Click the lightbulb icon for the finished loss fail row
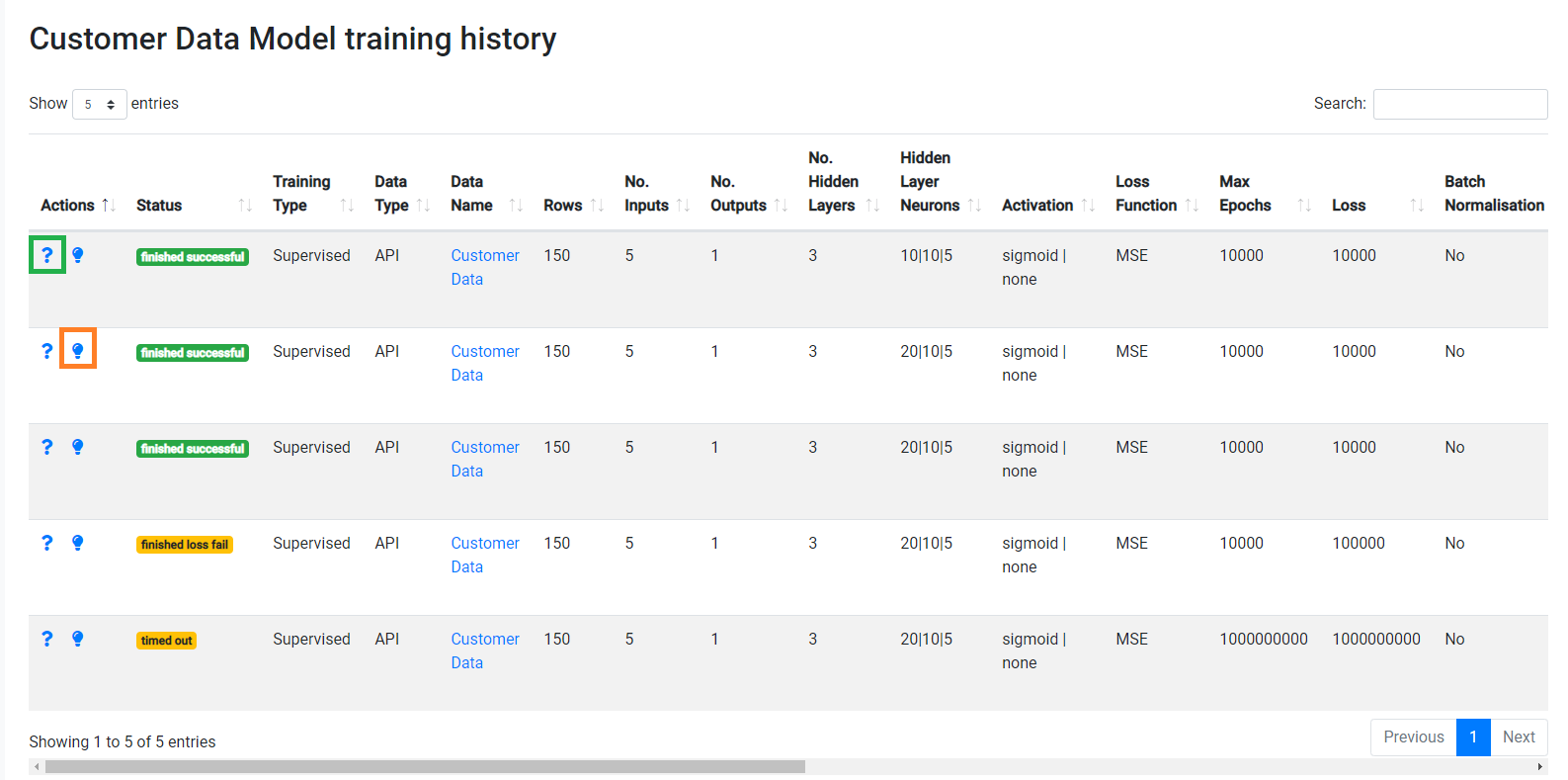The width and height of the screenshot is (1568, 780). click(x=78, y=543)
